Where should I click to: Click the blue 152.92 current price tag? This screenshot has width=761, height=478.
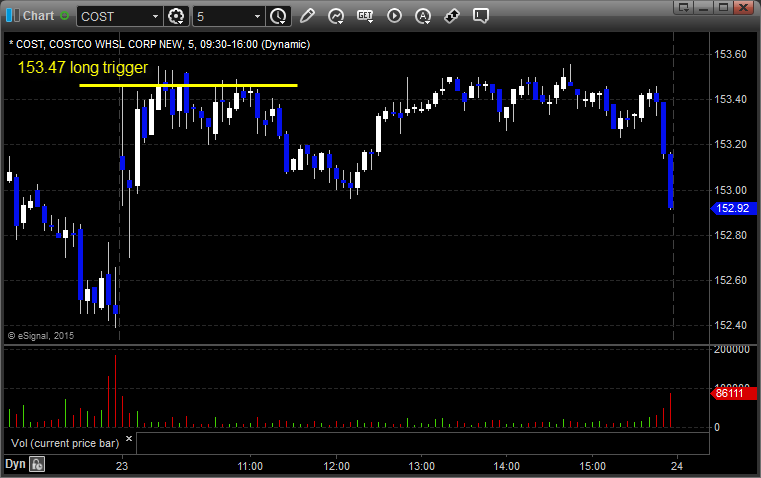(733, 208)
